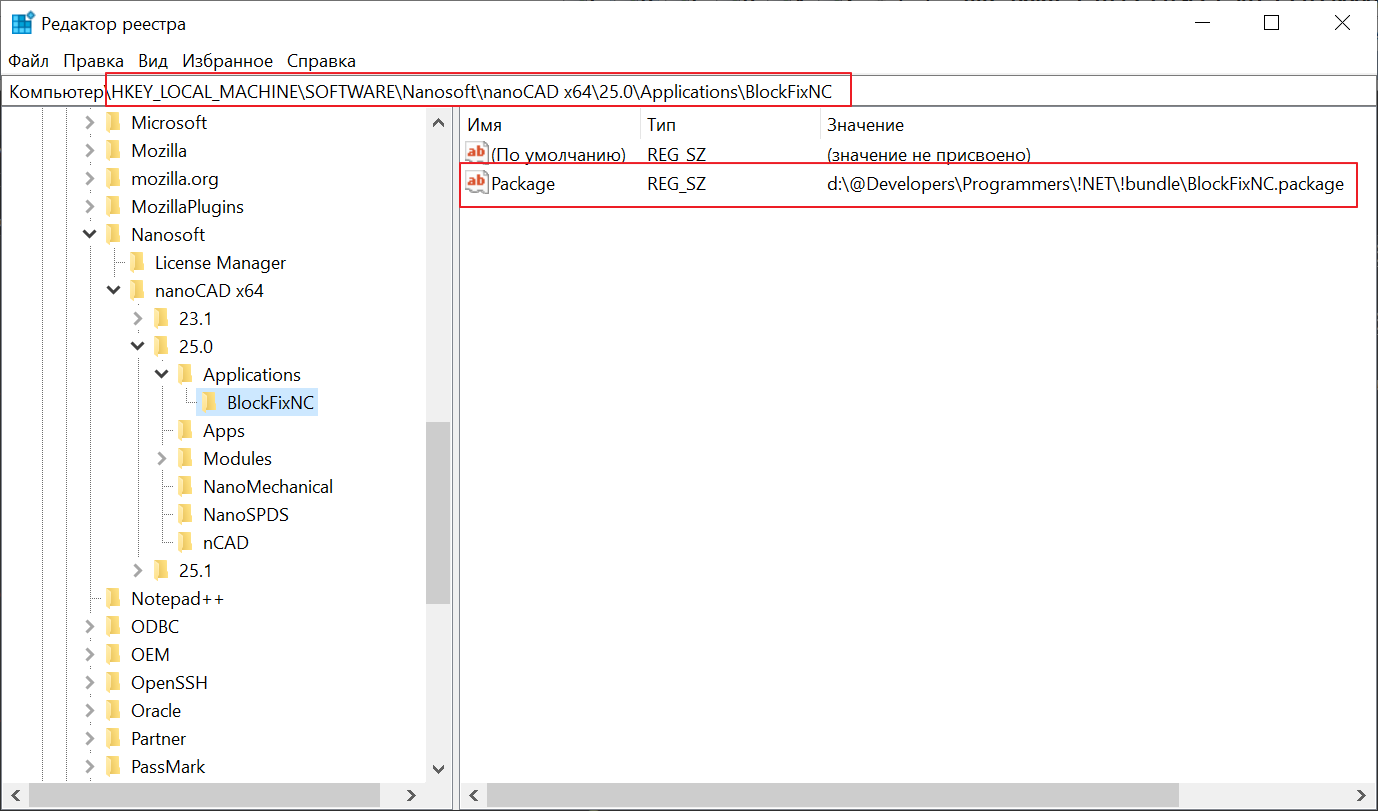Open the Файл menu
The height and width of the screenshot is (811, 1378).
click(29, 61)
